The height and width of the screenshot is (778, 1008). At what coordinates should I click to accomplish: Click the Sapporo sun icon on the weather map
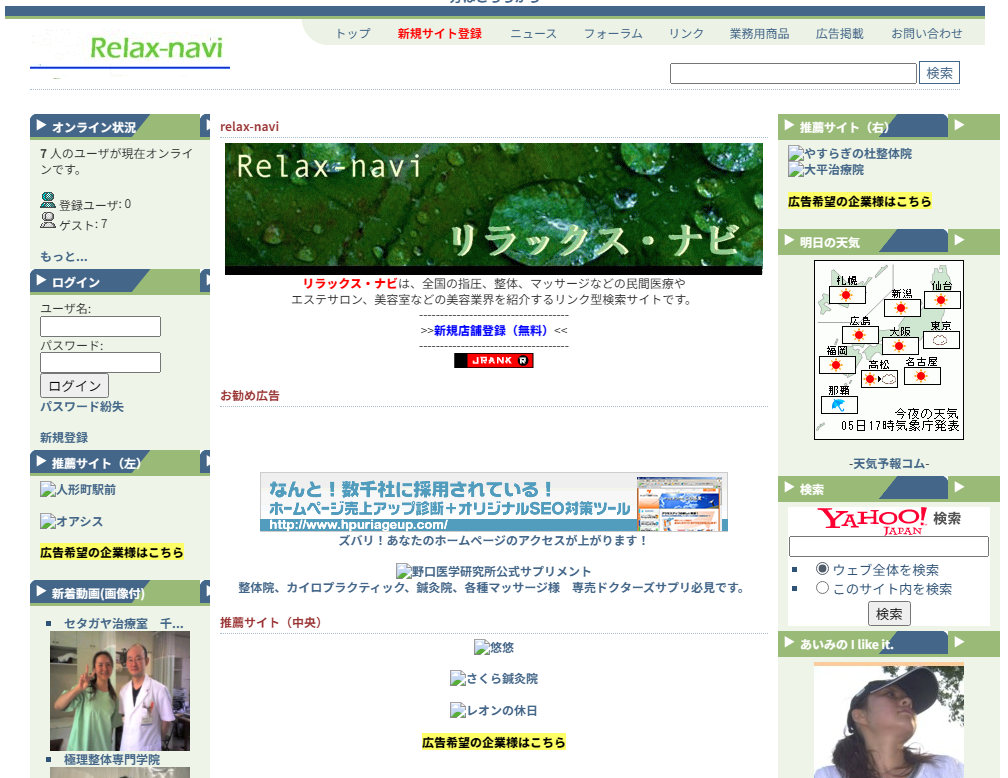[x=845, y=295]
